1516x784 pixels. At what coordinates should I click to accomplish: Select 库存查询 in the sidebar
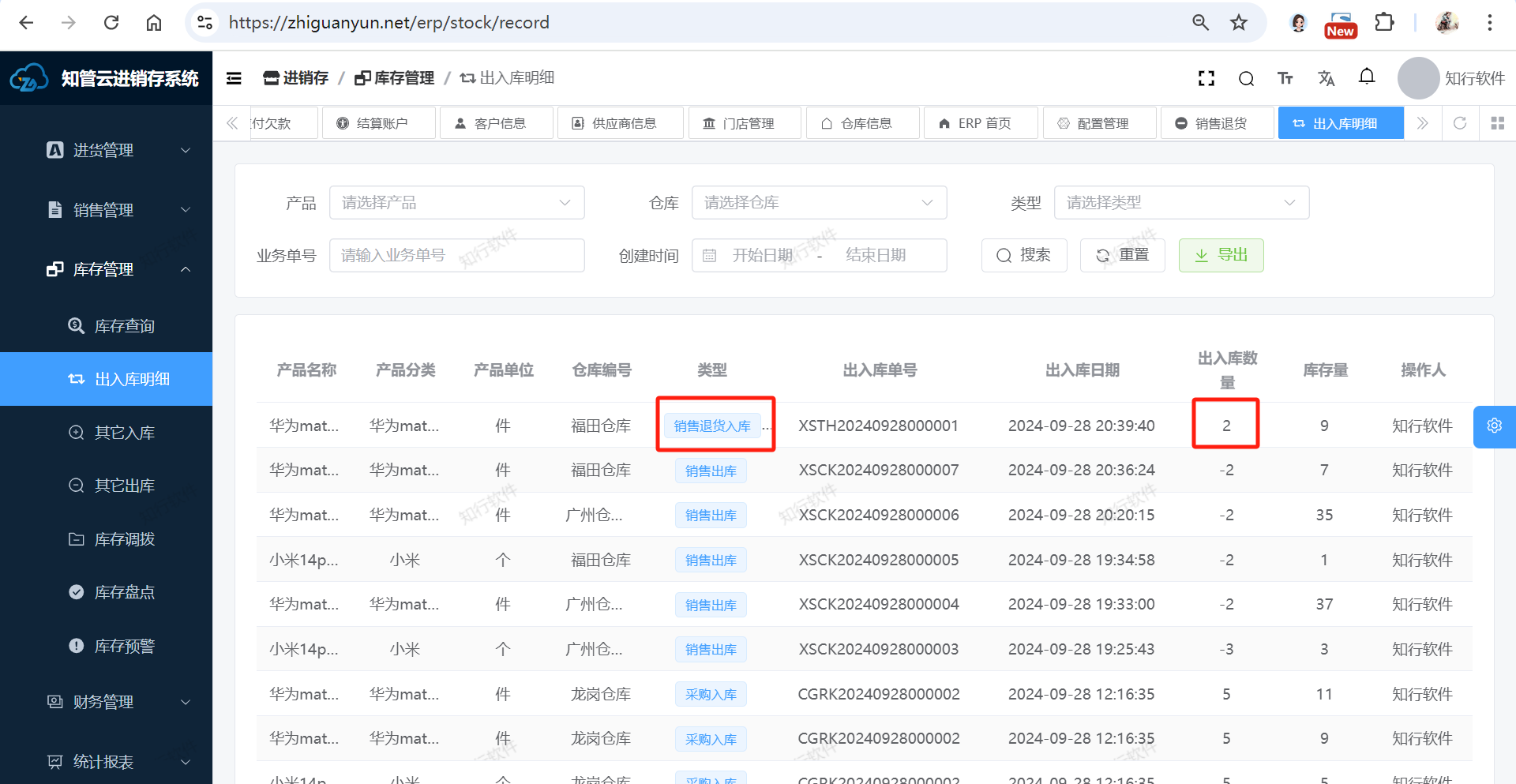point(124,326)
